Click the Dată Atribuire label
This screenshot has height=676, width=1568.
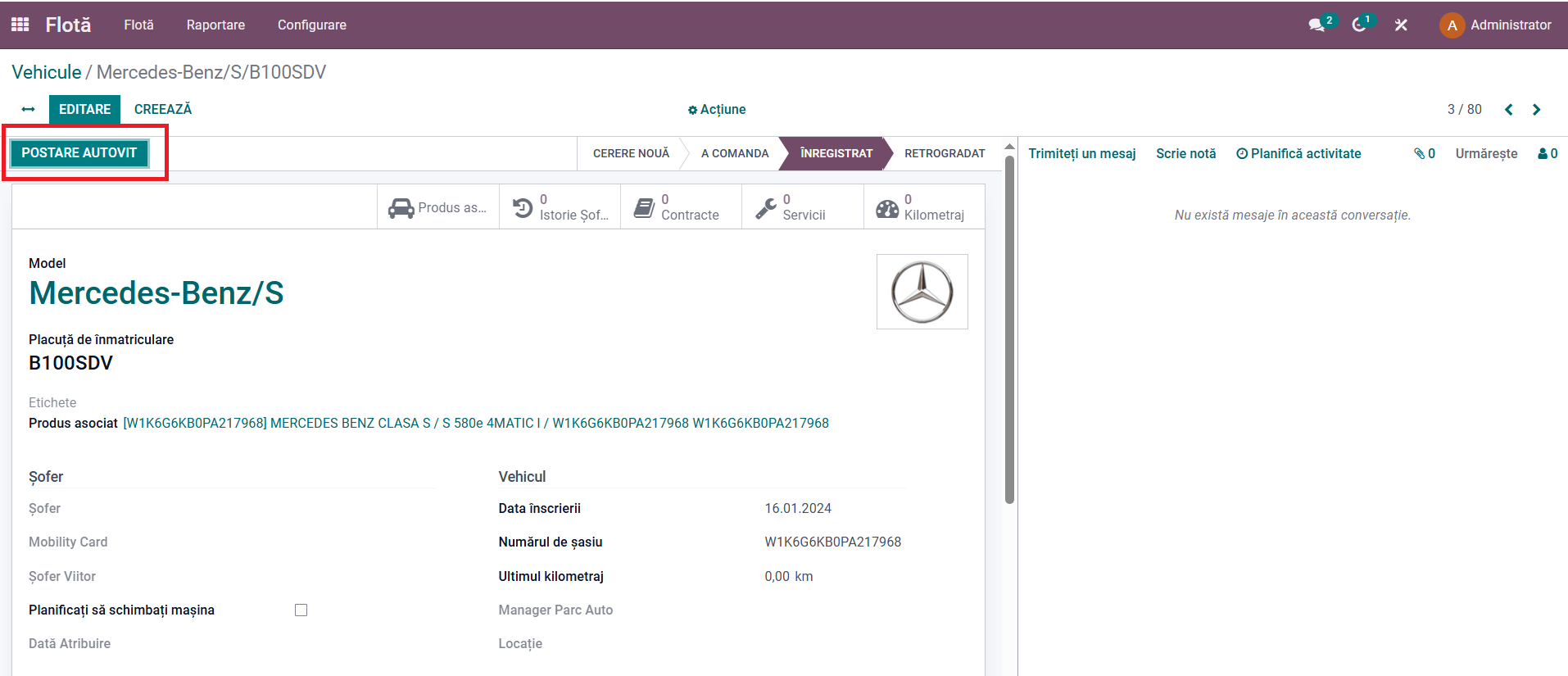click(70, 643)
